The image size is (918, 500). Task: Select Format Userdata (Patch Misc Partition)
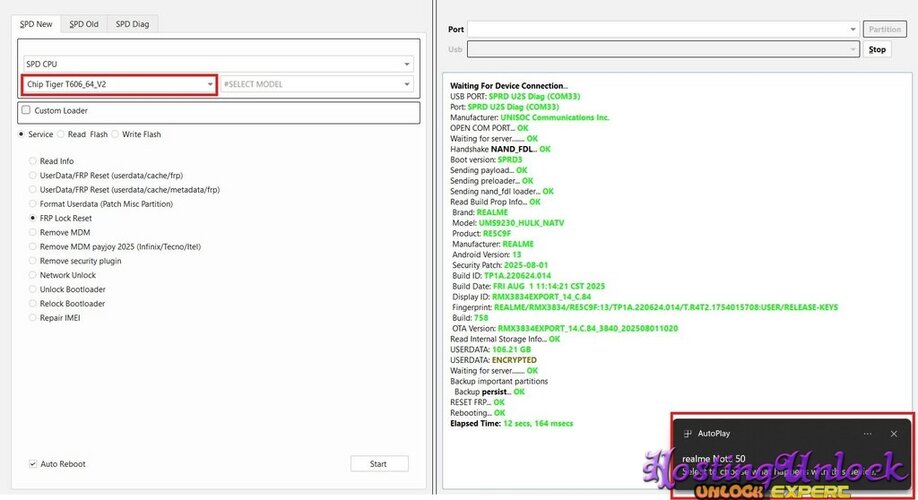tap(33, 204)
